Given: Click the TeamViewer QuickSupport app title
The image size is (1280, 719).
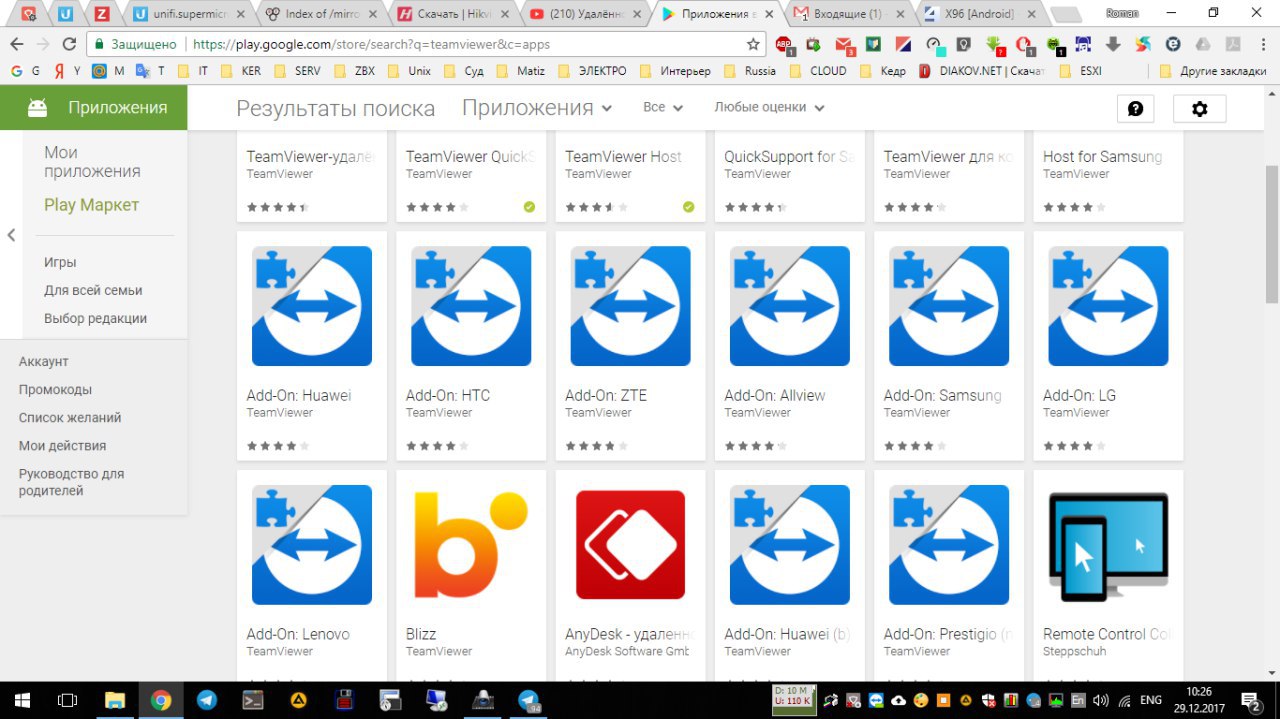Looking at the screenshot, I should point(470,156).
